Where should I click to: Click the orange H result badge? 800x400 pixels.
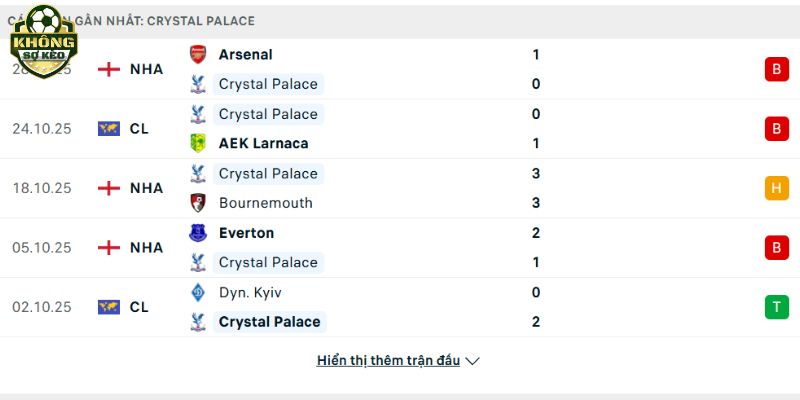tap(776, 188)
